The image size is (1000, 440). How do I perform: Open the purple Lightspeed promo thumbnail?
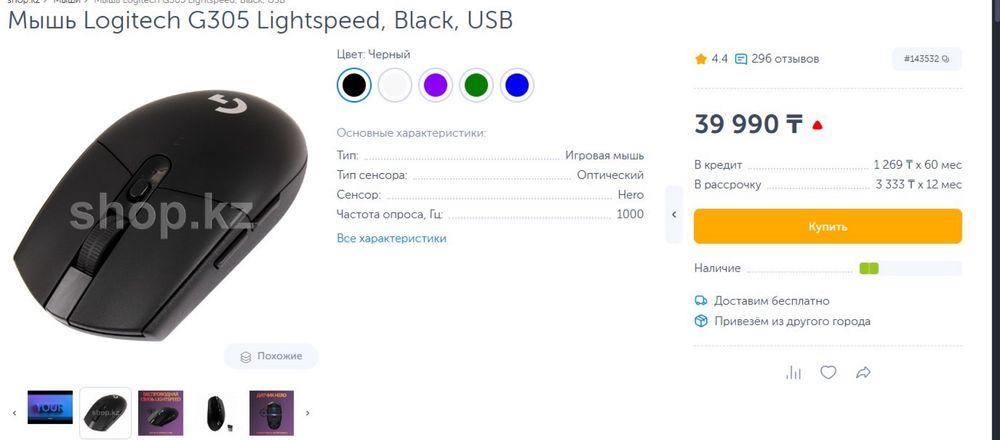tap(160, 411)
